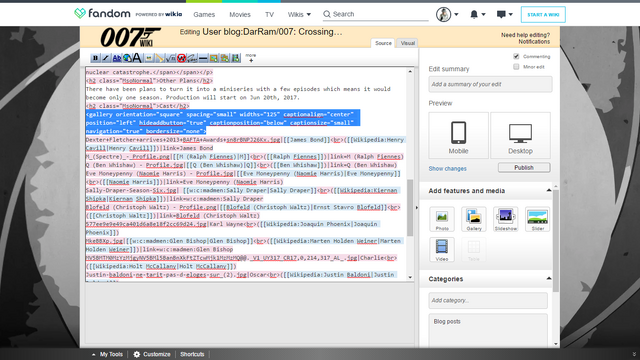Add a Photo from features panel
This screenshot has width=640, height=360.
[x=442, y=219]
